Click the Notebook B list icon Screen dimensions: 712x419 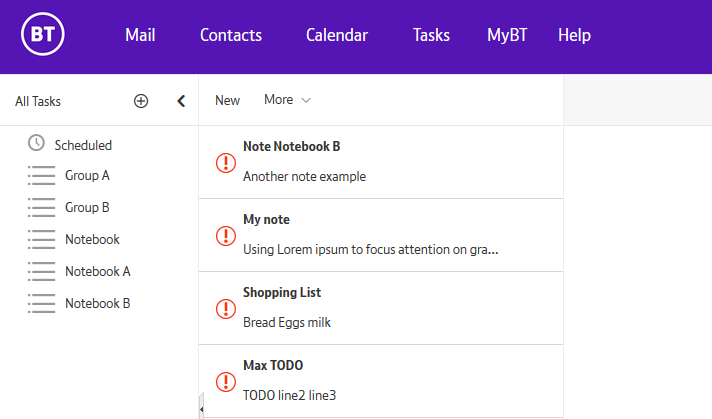pyautogui.click(x=42, y=304)
